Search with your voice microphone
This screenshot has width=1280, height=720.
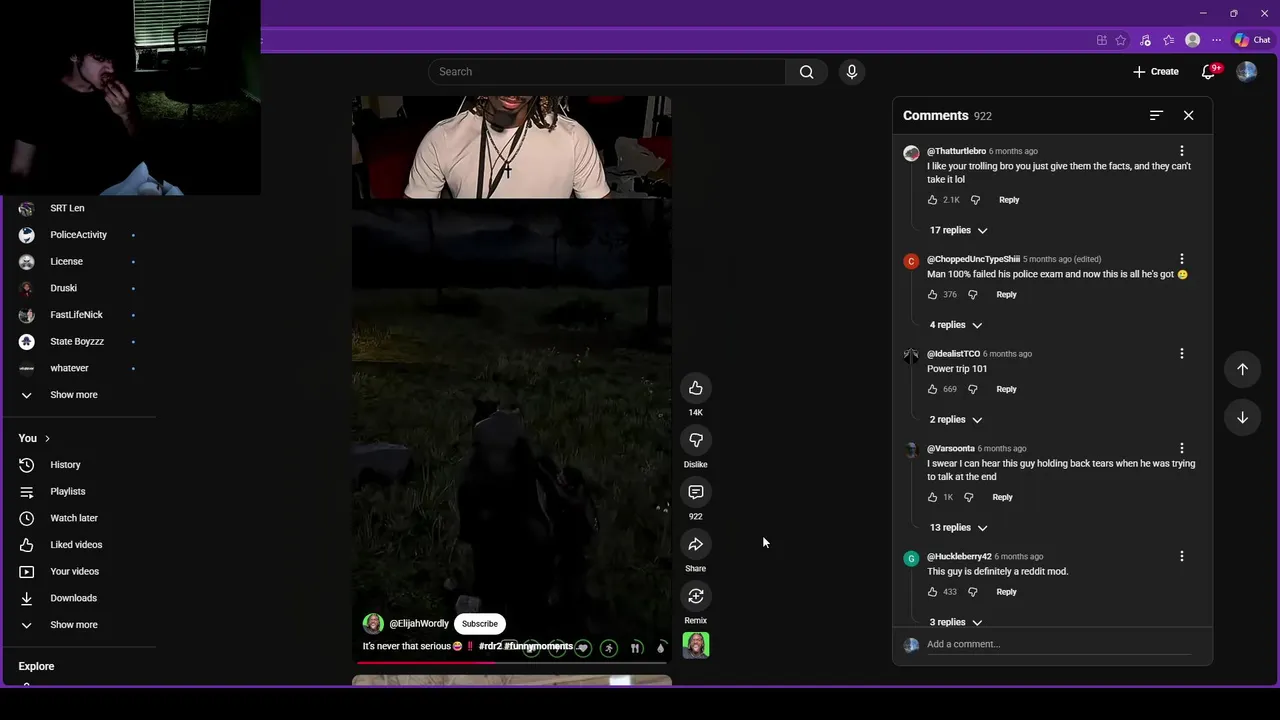tap(852, 72)
